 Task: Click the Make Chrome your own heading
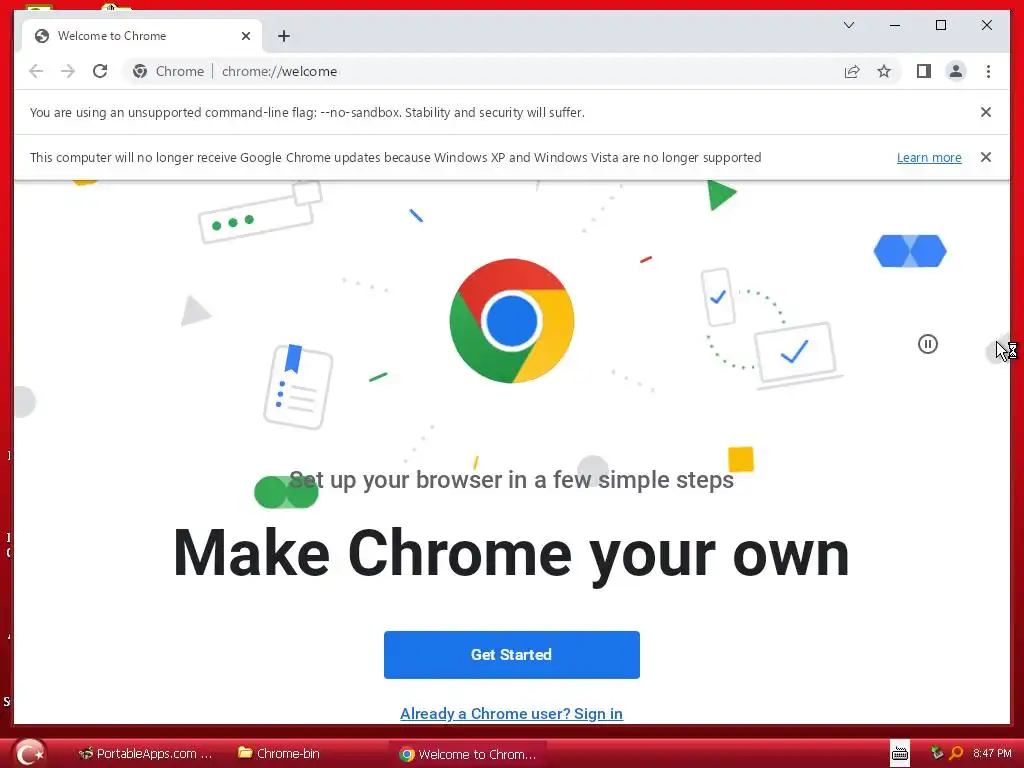pyautogui.click(x=511, y=554)
